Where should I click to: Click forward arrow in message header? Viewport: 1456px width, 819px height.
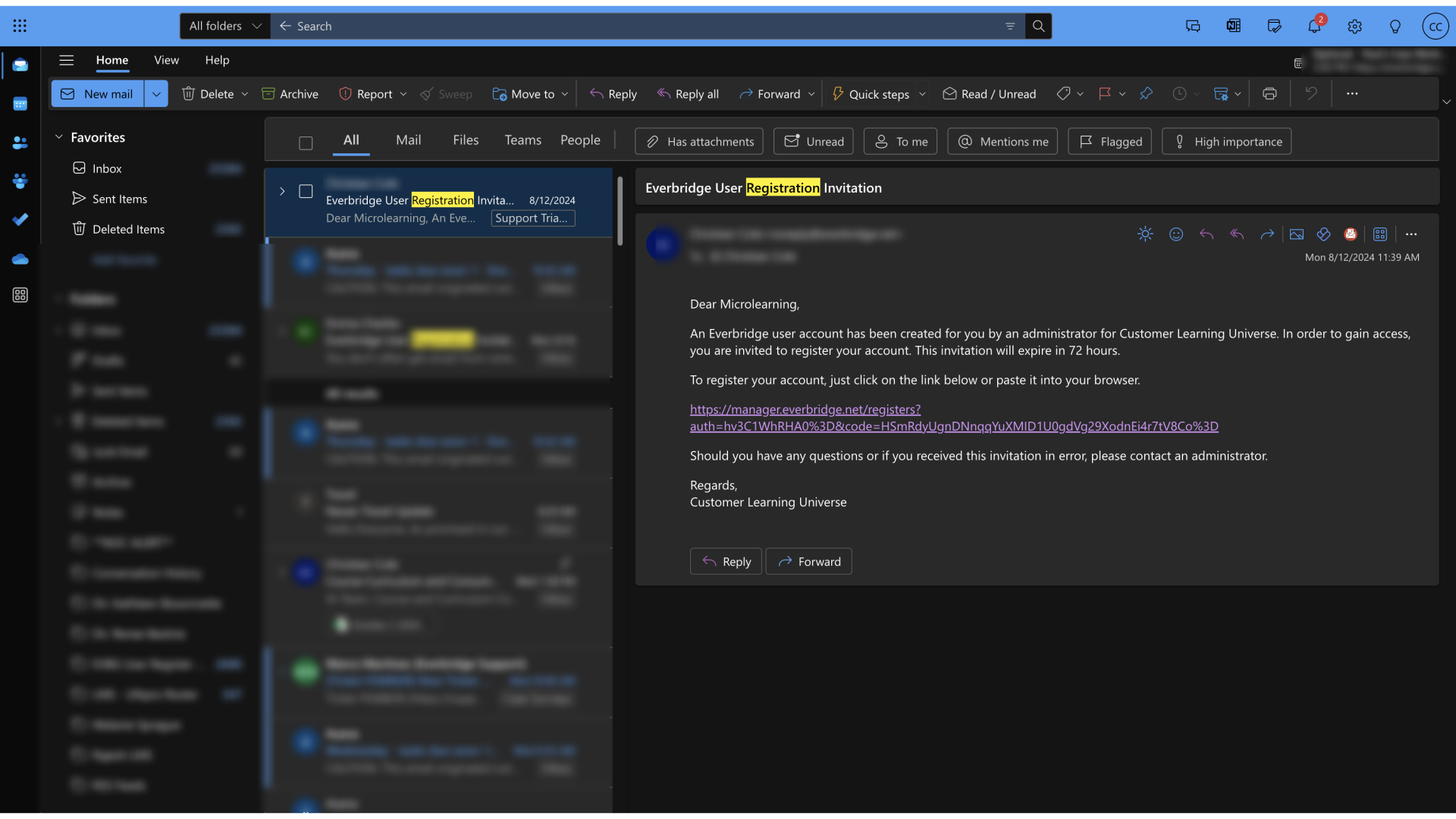[1267, 234]
